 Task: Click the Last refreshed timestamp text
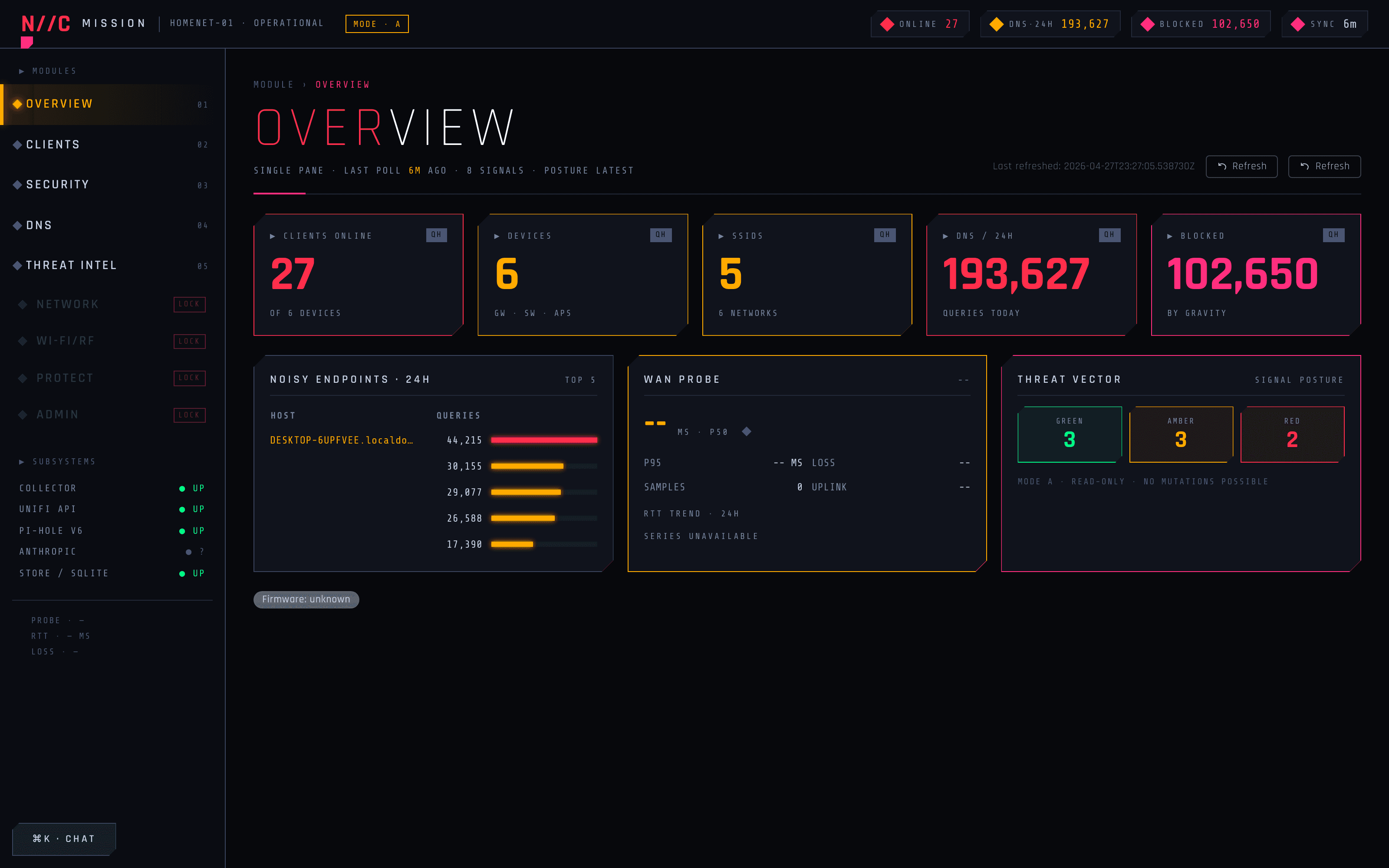tap(1093, 167)
